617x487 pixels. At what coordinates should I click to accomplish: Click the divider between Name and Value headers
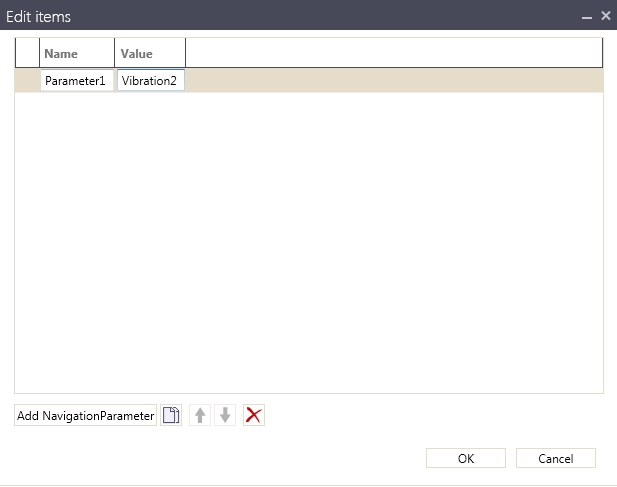click(x=115, y=54)
